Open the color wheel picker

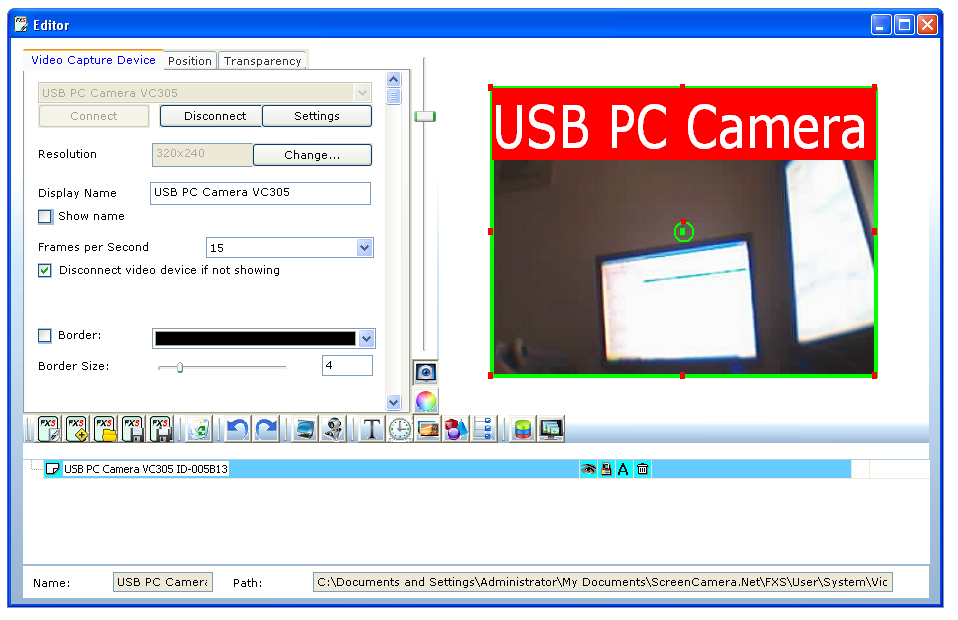click(425, 401)
